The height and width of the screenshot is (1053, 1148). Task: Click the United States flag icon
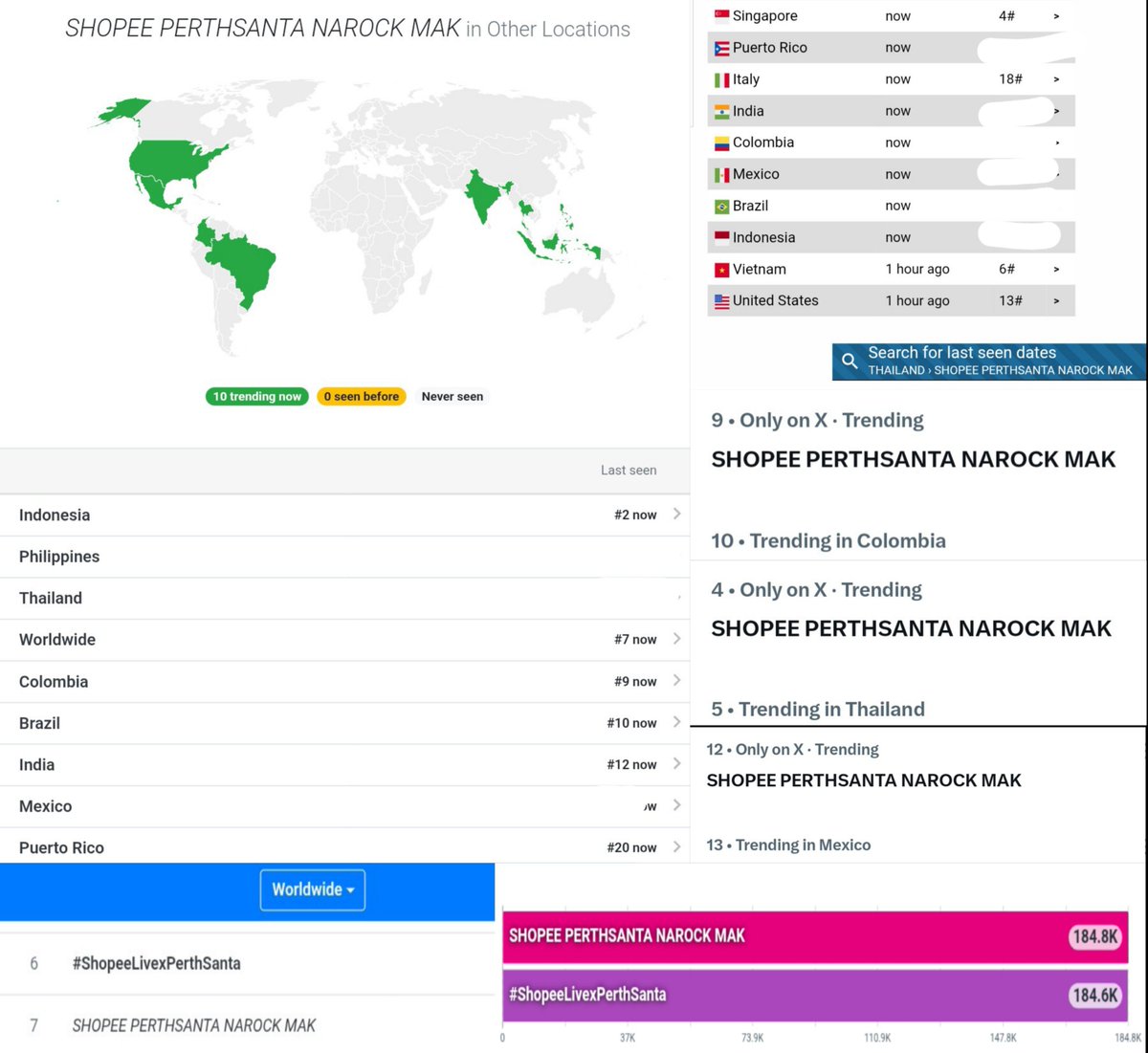click(722, 301)
